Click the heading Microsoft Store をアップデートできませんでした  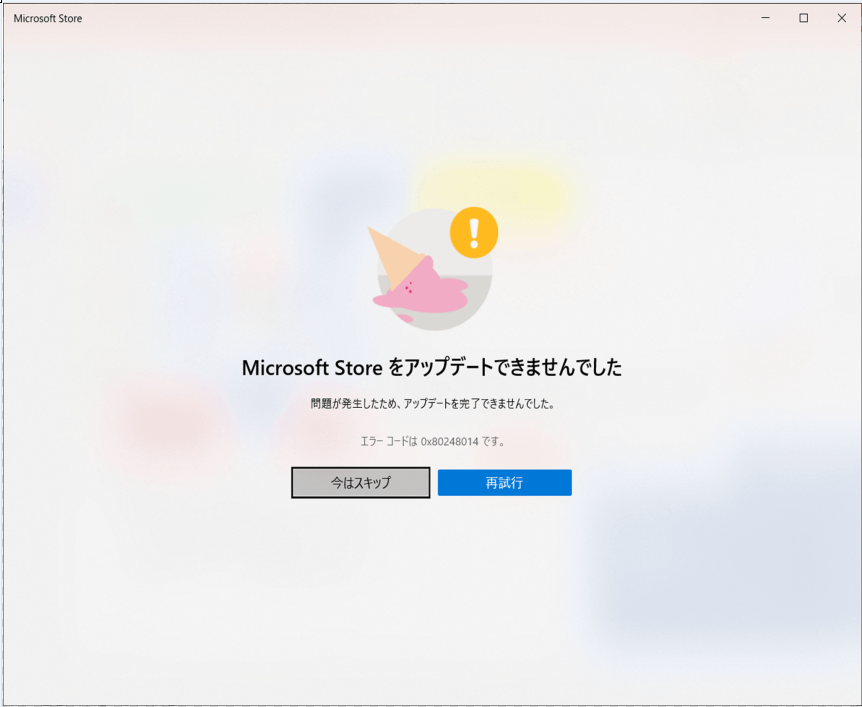click(x=432, y=368)
